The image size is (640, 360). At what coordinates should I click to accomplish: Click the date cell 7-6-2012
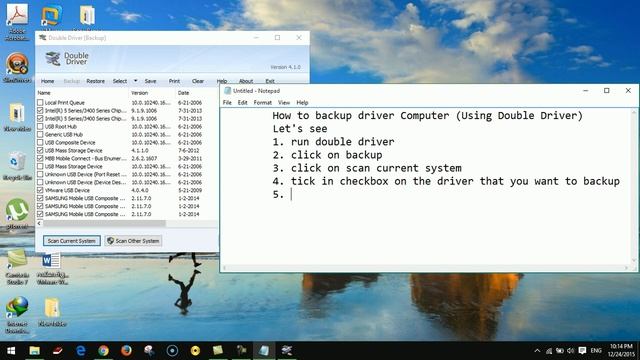tap(188, 150)
